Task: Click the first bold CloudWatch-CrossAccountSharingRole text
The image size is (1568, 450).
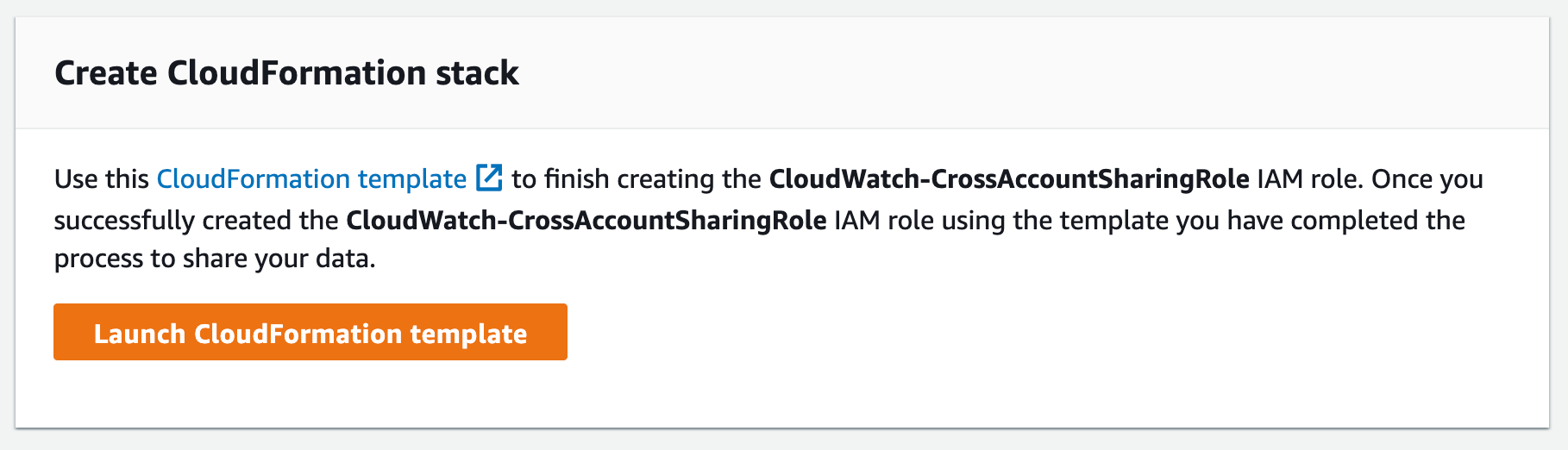Action: [1009, 178]
